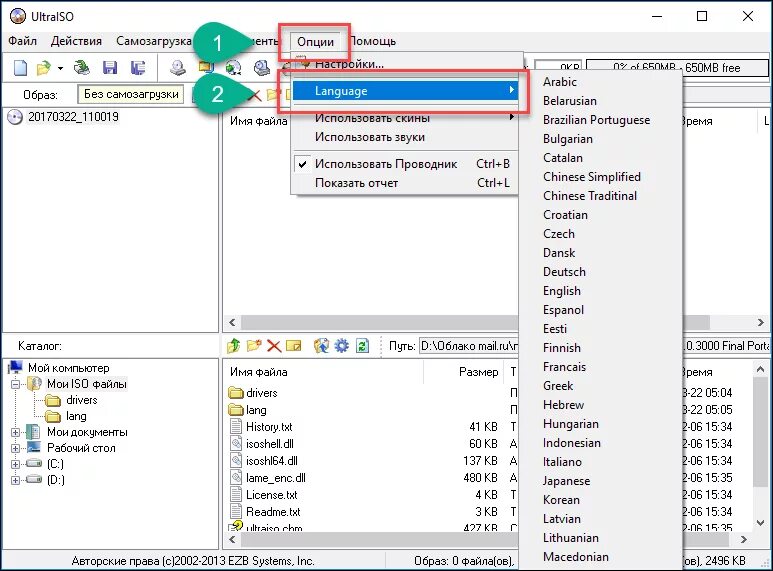Image resolution: width=773 pixels, height=571 pixels.
Task: Click the blue gear icon in catalog toolbar
Action: (x=341, y=346)
